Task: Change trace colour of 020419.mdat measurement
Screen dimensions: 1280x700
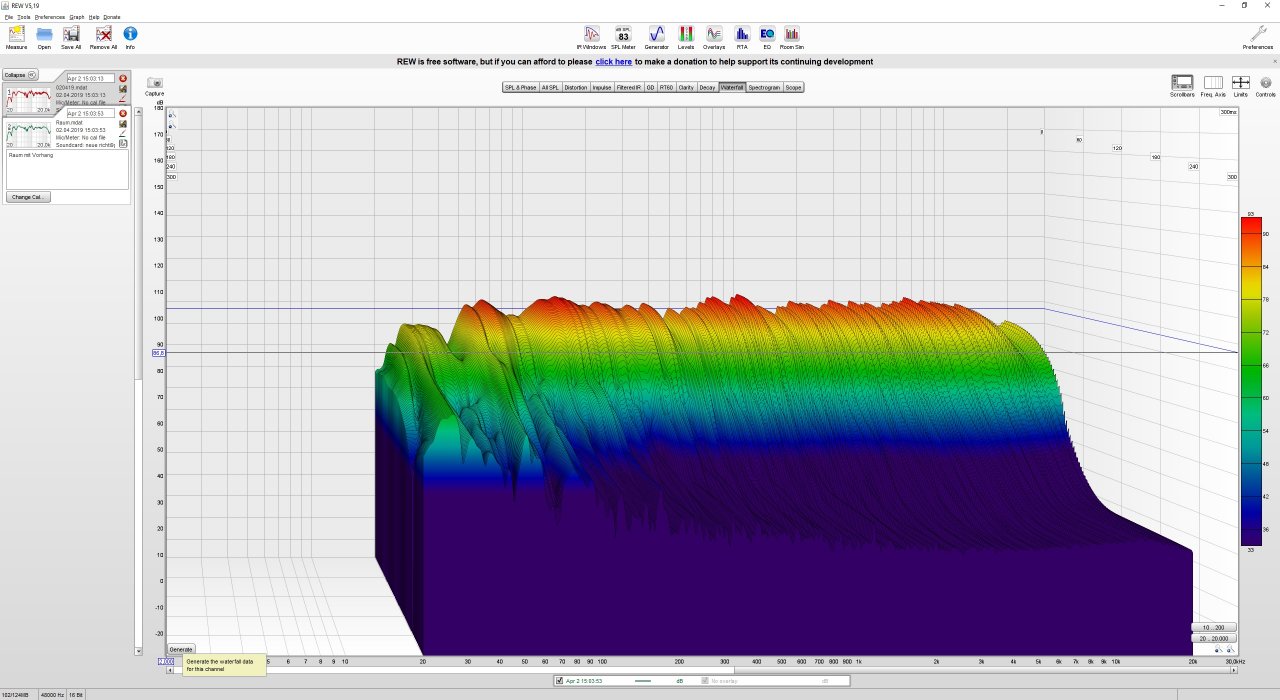Action: point(123,98)
